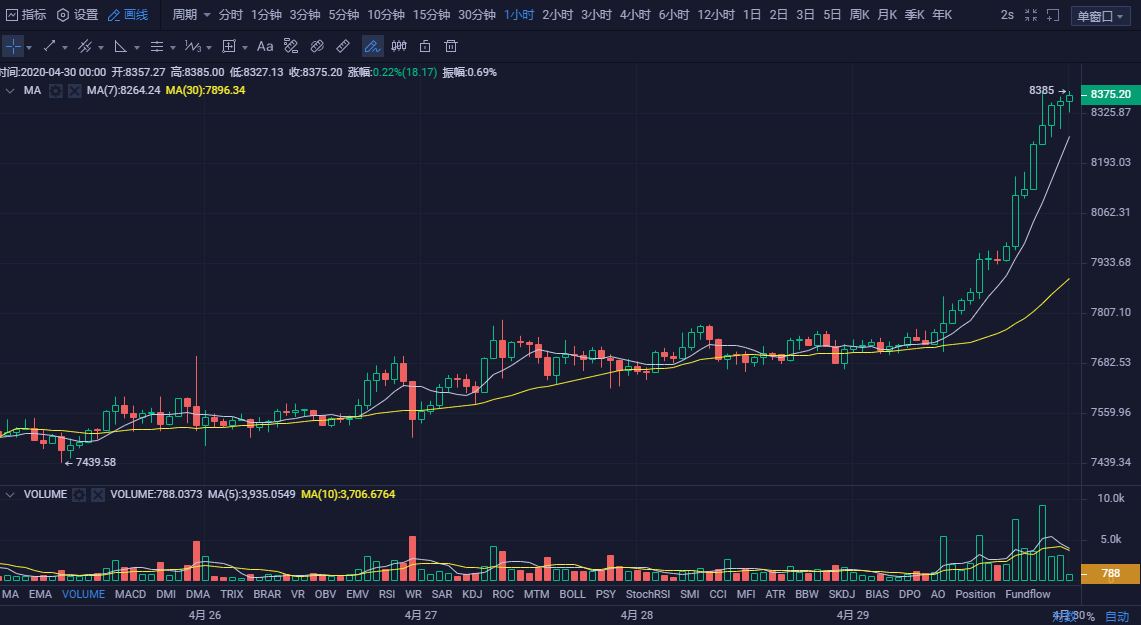Remove the MA indicator with X
This screenshot has width=1141, height=625.
(74, 91)
